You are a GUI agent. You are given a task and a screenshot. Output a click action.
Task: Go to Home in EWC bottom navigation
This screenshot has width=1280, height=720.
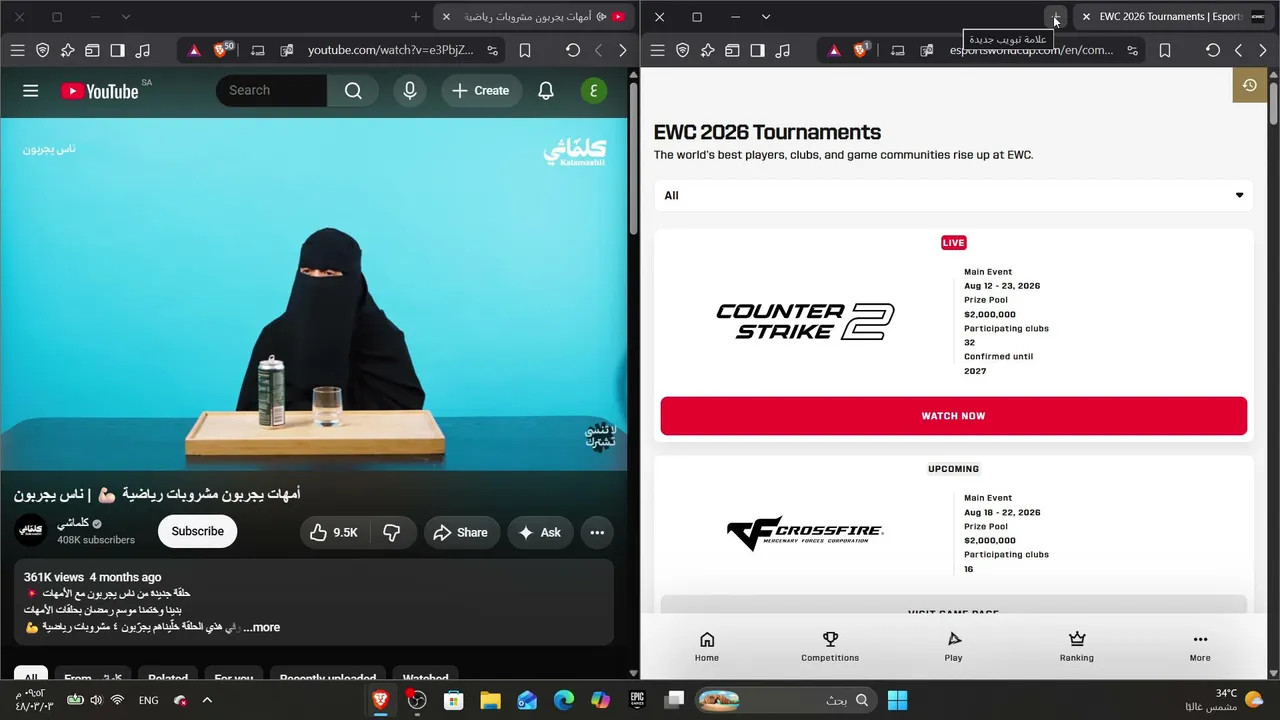click(707, 646)
